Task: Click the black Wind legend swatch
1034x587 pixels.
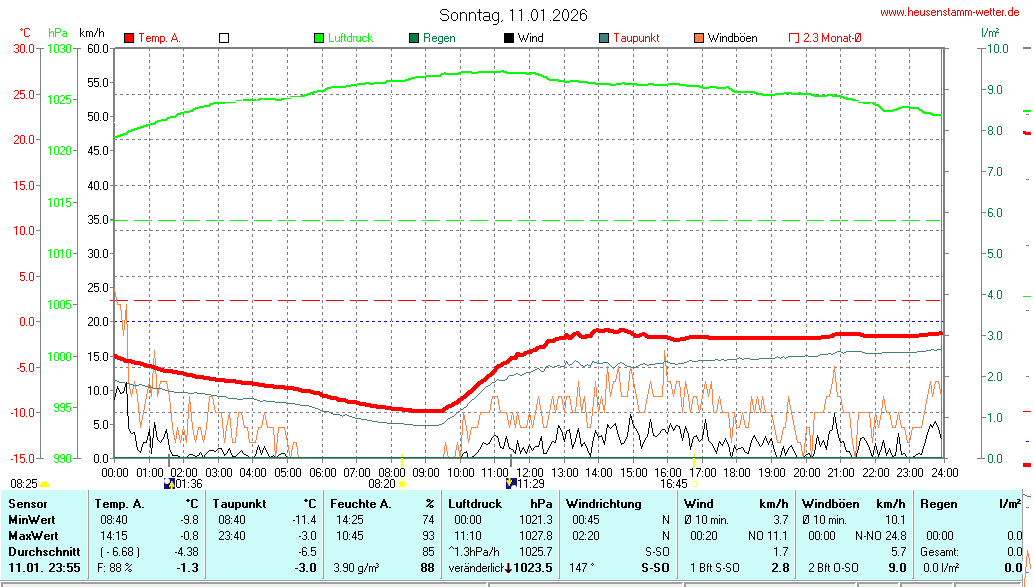Action: [509, 38]
